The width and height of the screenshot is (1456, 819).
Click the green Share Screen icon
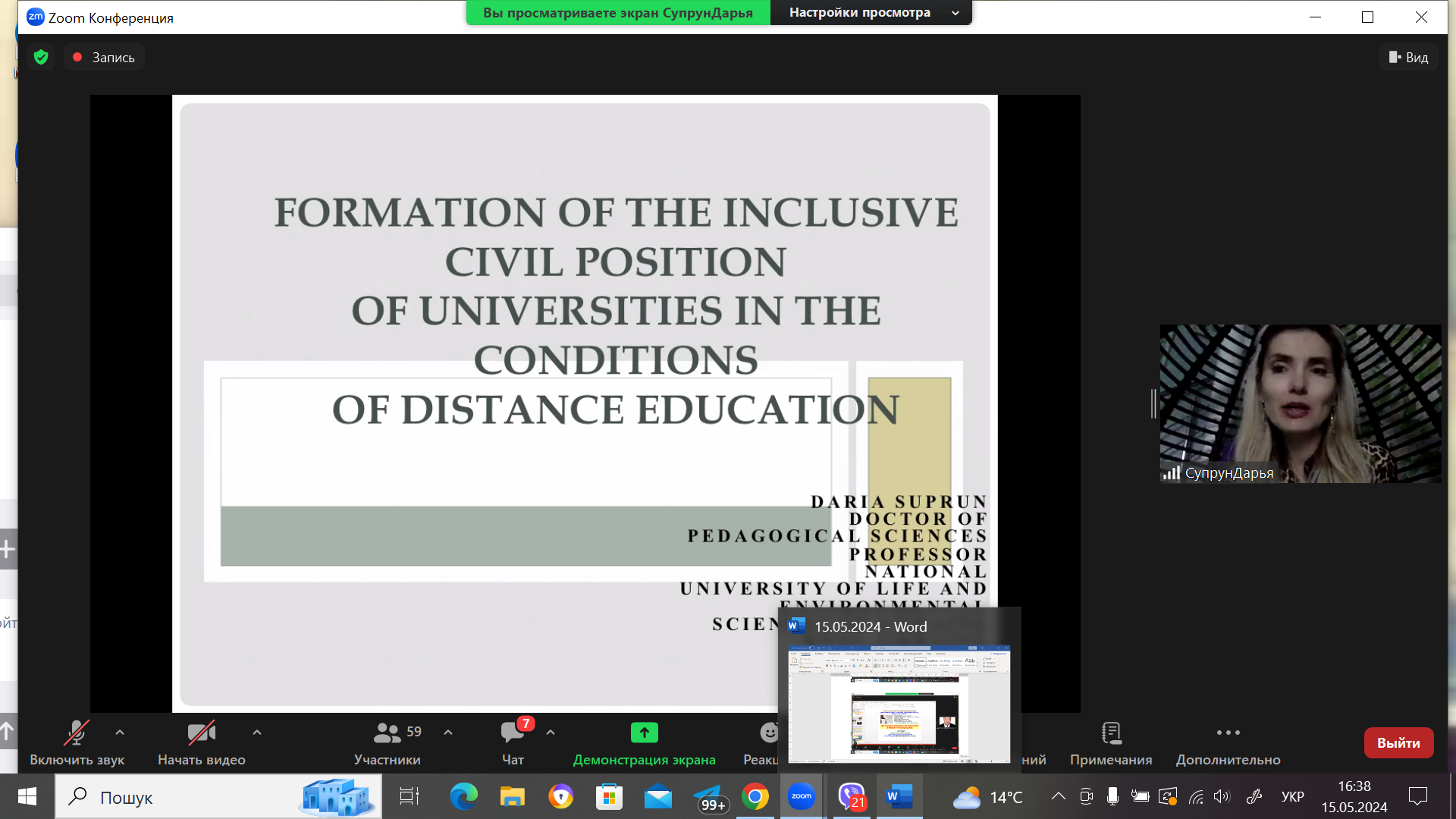[x=644, y=733]
